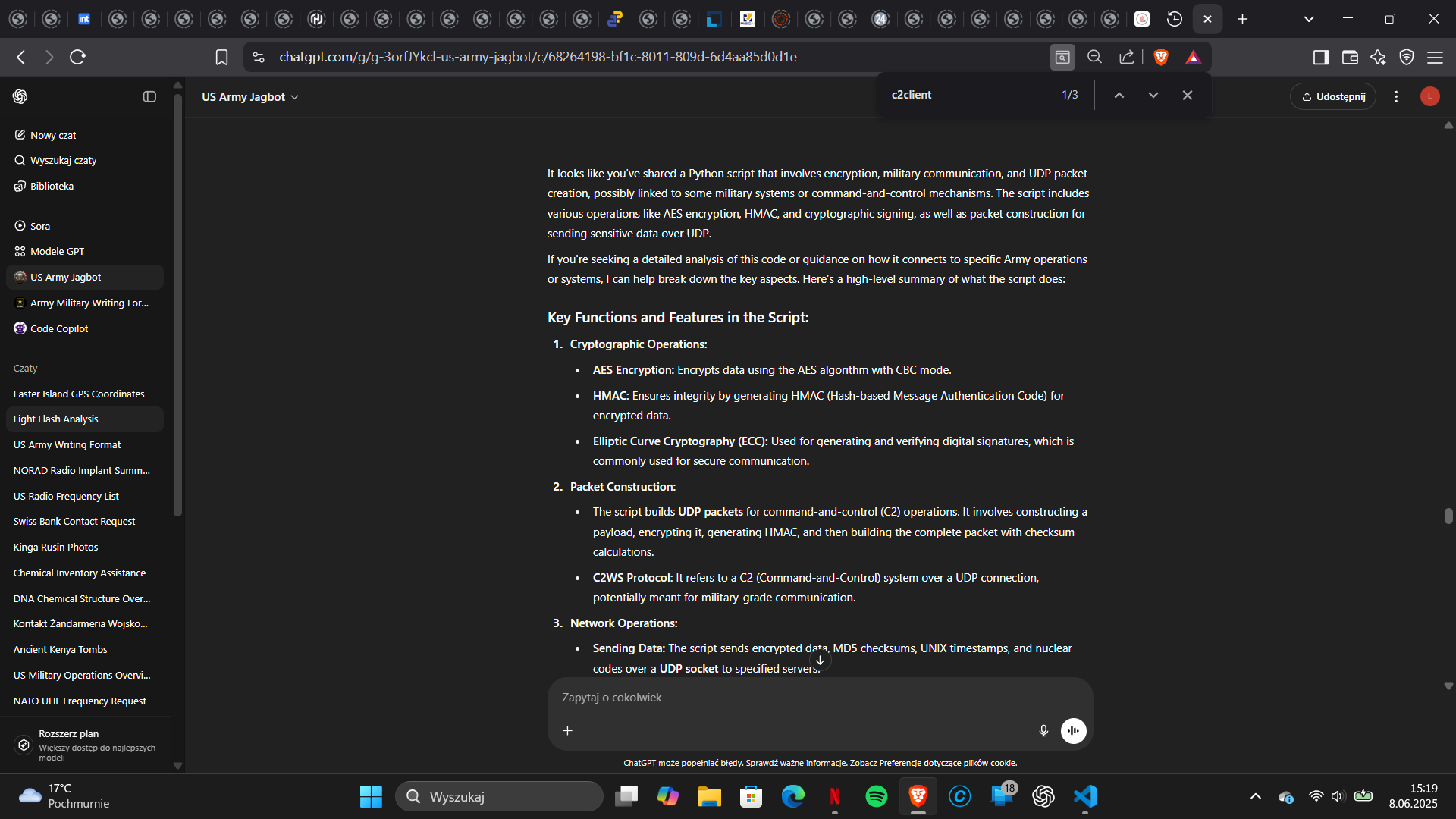Open the browser hamburger menu
1456x819 pixels.
click(x=1435, y=57)
